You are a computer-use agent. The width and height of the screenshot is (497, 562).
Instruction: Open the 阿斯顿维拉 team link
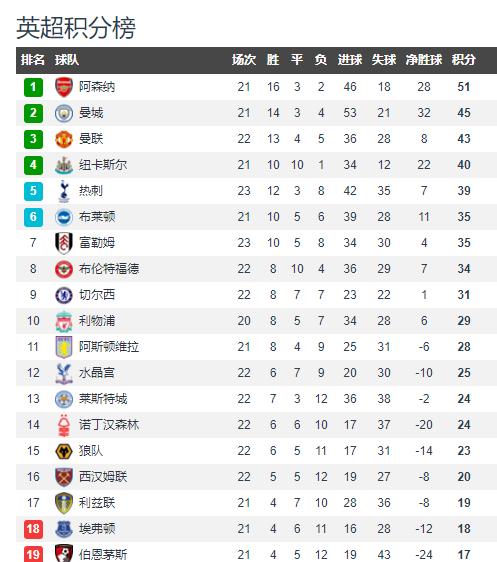109,347
